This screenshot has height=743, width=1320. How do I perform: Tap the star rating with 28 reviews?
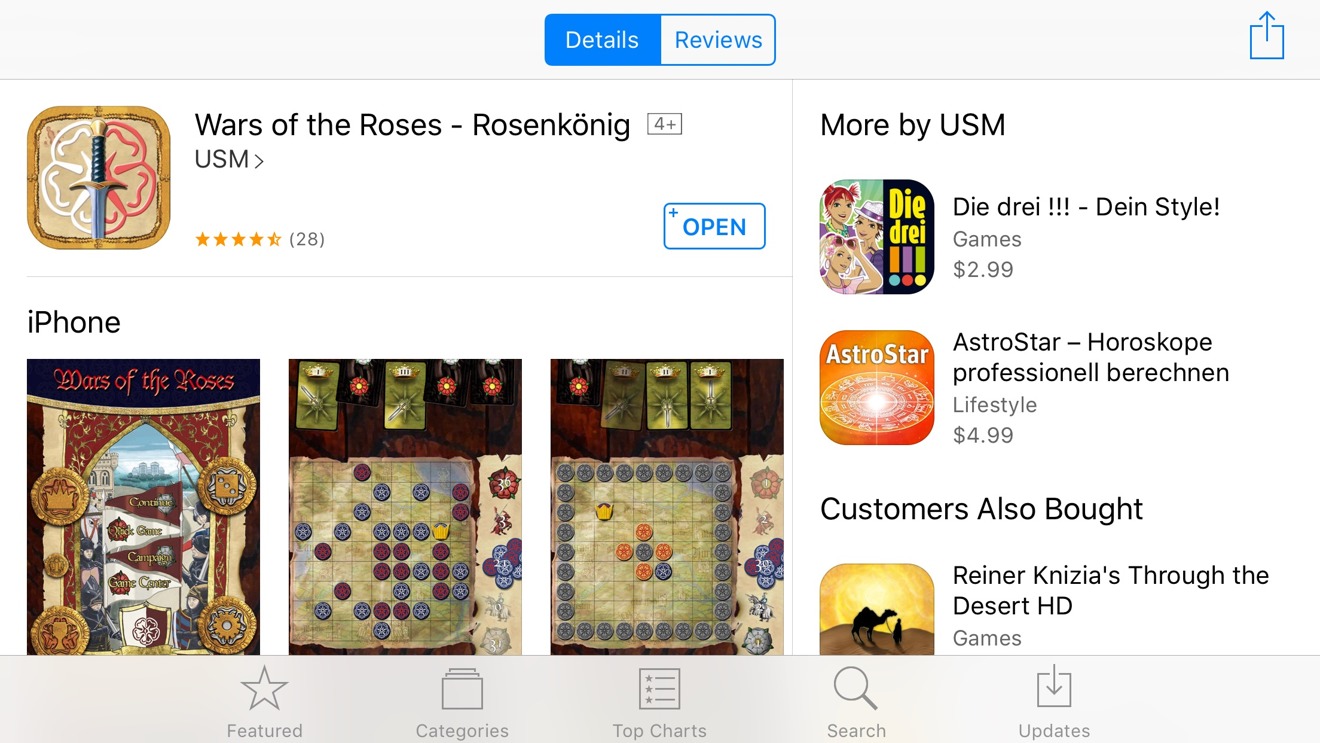pyautogui.click(x=260, y=239)
